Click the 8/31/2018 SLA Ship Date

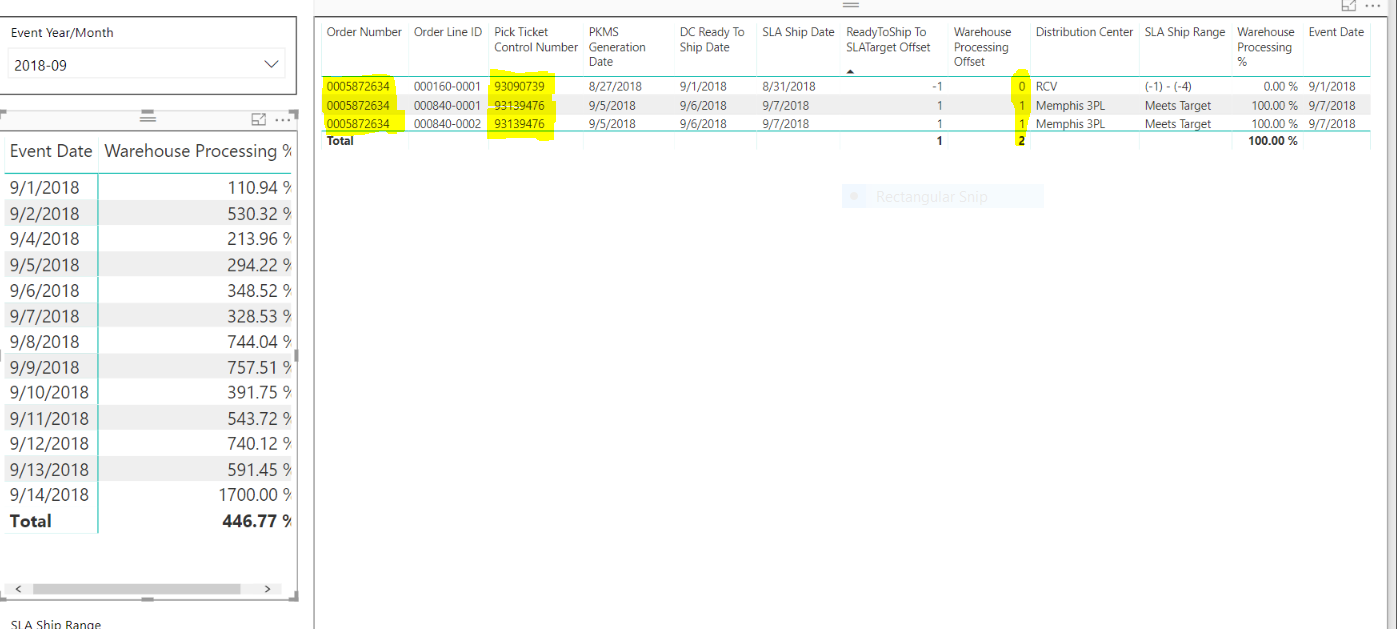tap(788, 86)
